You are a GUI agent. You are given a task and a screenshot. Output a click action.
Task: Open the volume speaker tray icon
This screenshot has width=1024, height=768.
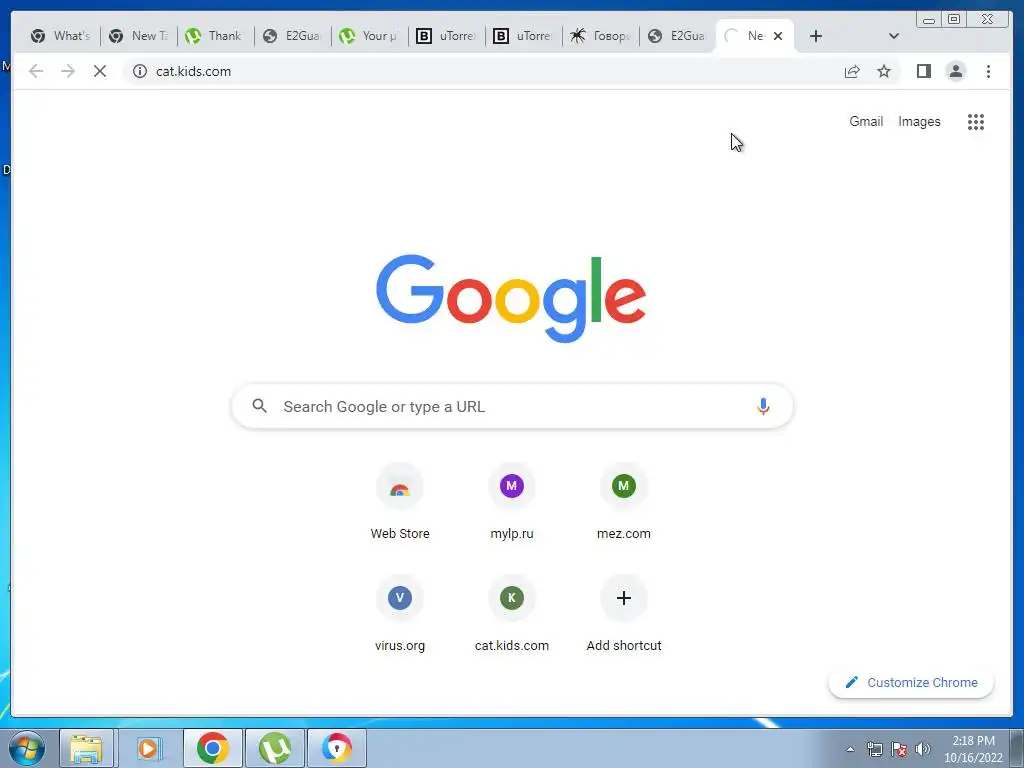[x=922, y=749]
